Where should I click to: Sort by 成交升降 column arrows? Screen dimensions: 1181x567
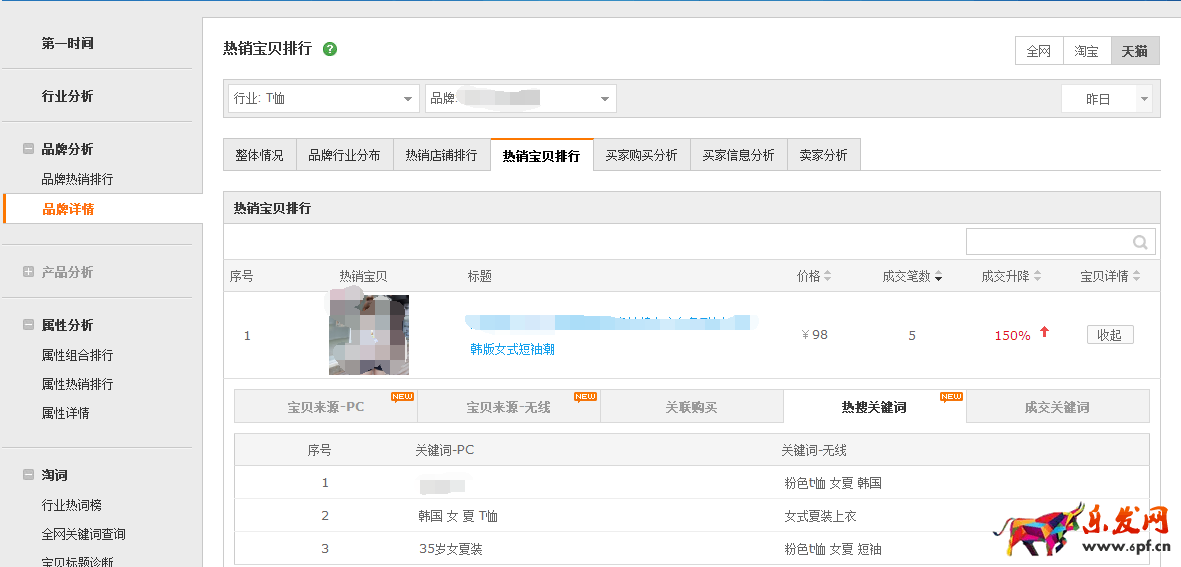pyautogui.click(x=1037, y=277)
